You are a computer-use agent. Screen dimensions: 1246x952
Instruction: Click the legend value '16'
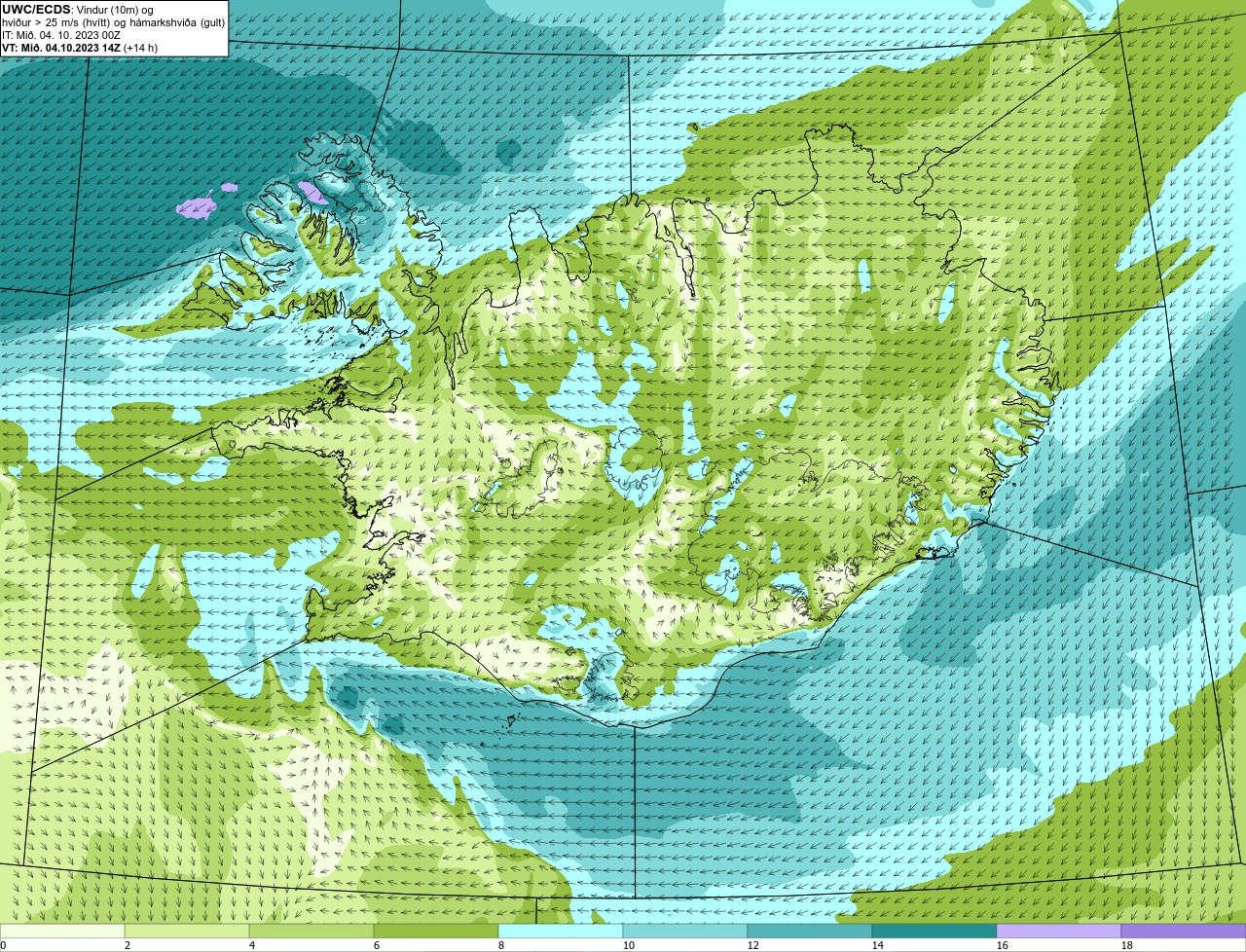(x=1003, y=945)
